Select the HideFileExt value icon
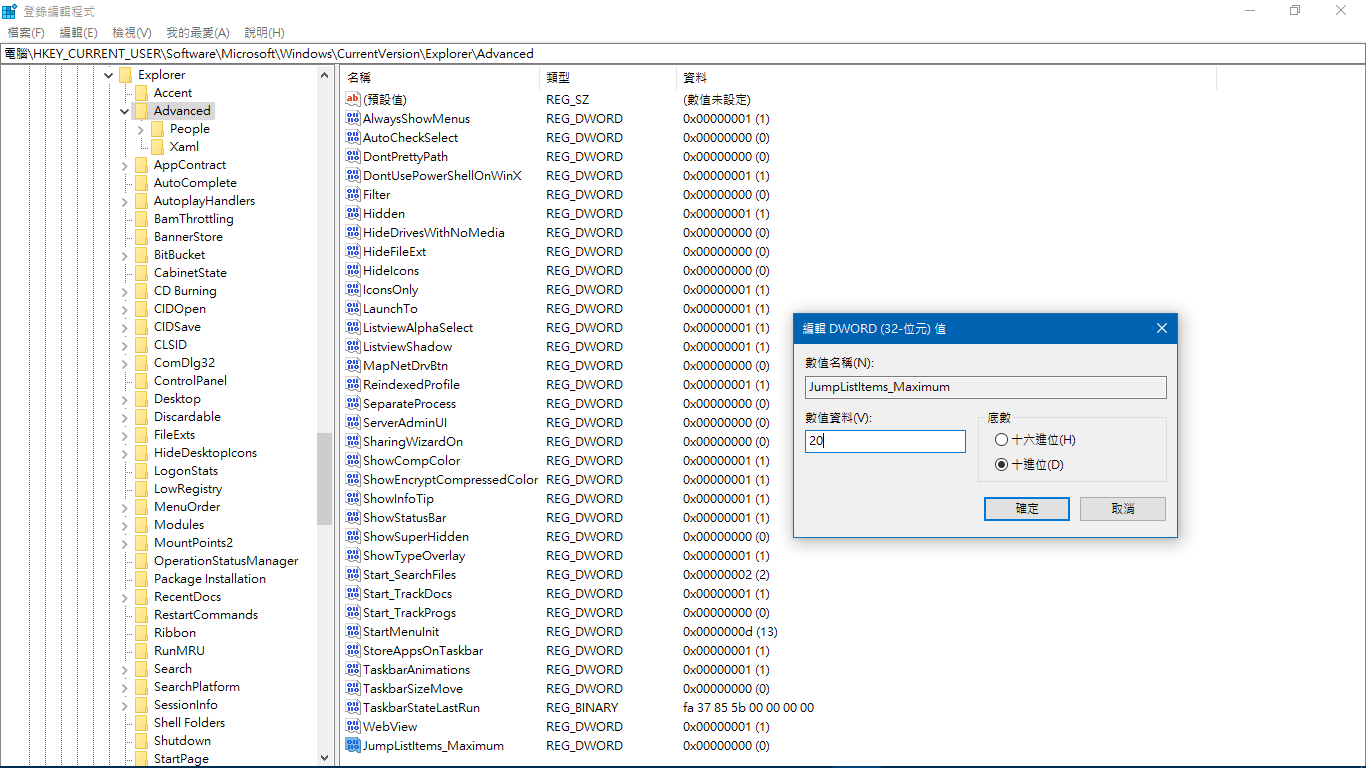This screenshot has height=768, width=1366. [x=352, y=251]
